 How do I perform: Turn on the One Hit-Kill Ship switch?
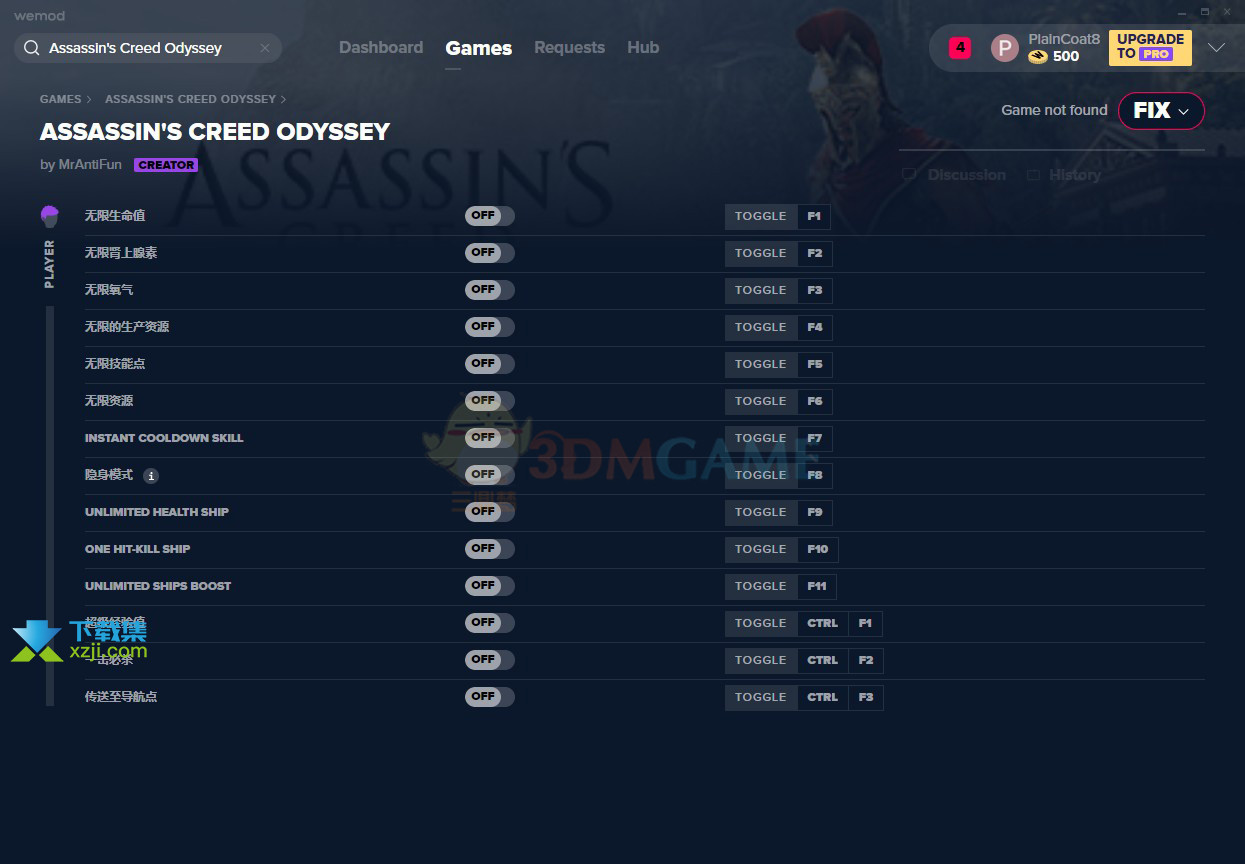point(489,549)
